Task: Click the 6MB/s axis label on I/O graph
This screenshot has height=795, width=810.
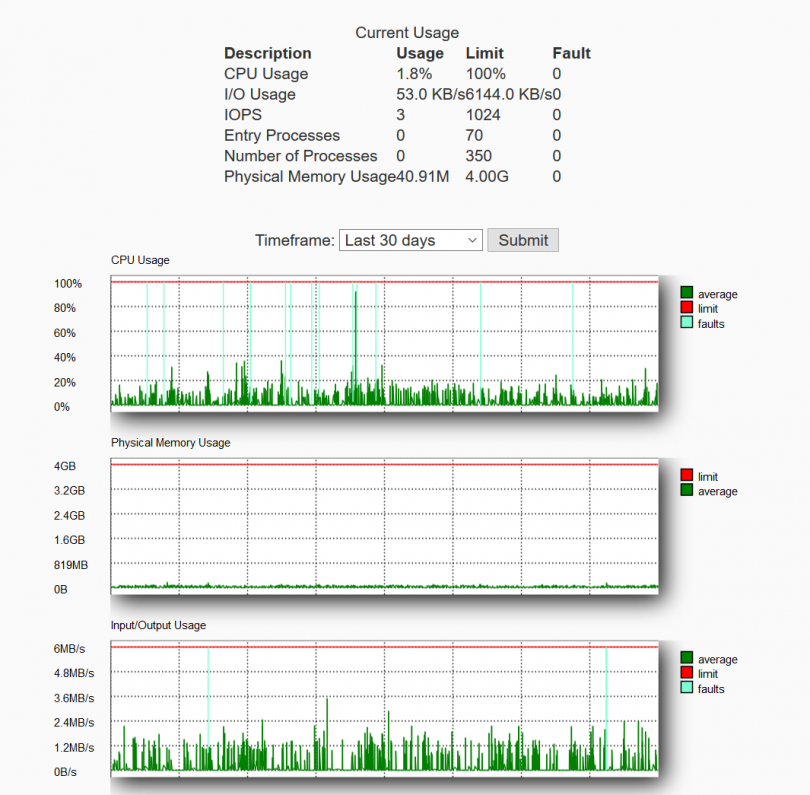Action: (68, 648)
